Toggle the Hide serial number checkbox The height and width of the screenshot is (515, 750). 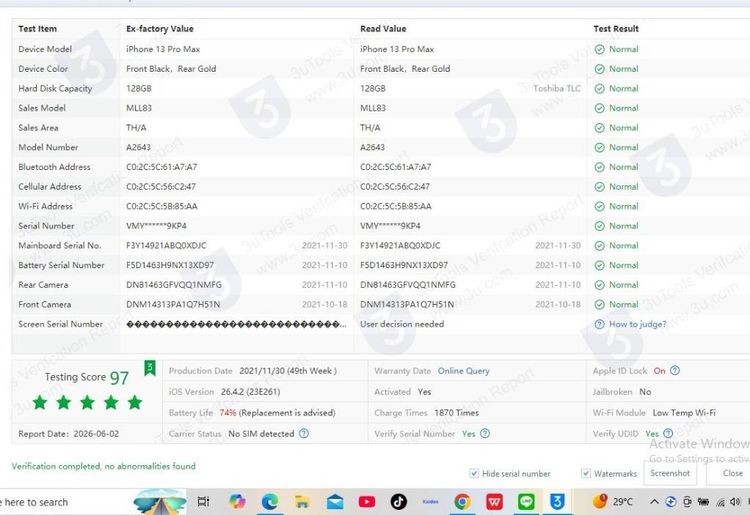point(474,473)
